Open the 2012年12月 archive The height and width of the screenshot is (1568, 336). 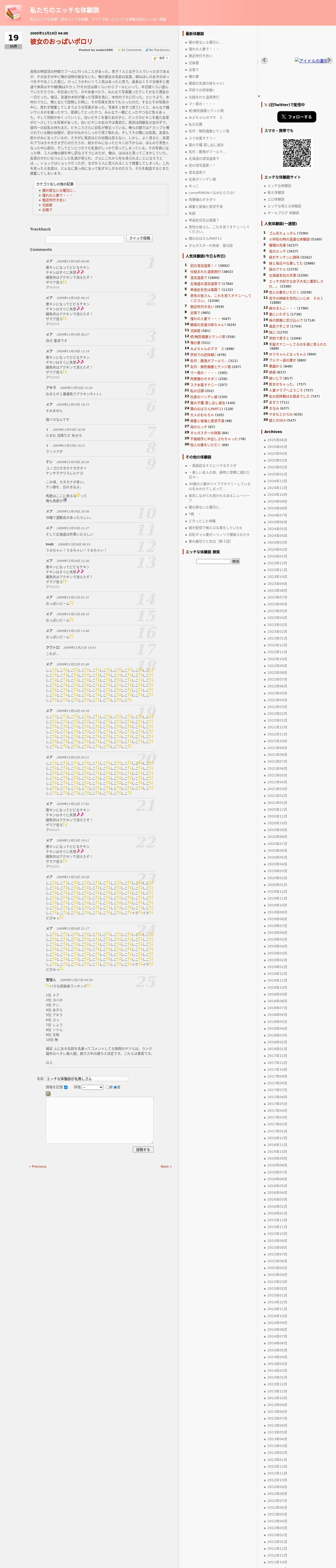(x=277, y=1466)
